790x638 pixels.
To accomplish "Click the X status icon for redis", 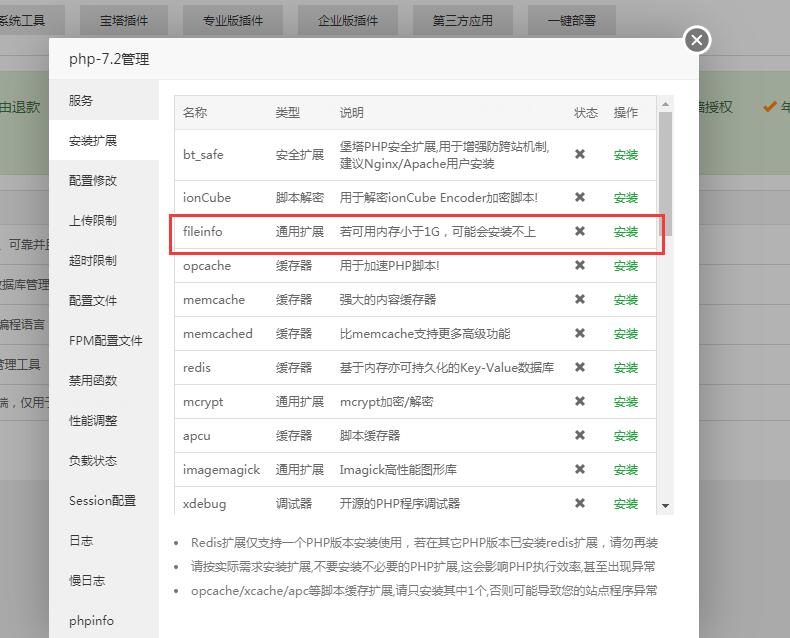I will coord(580,368).
